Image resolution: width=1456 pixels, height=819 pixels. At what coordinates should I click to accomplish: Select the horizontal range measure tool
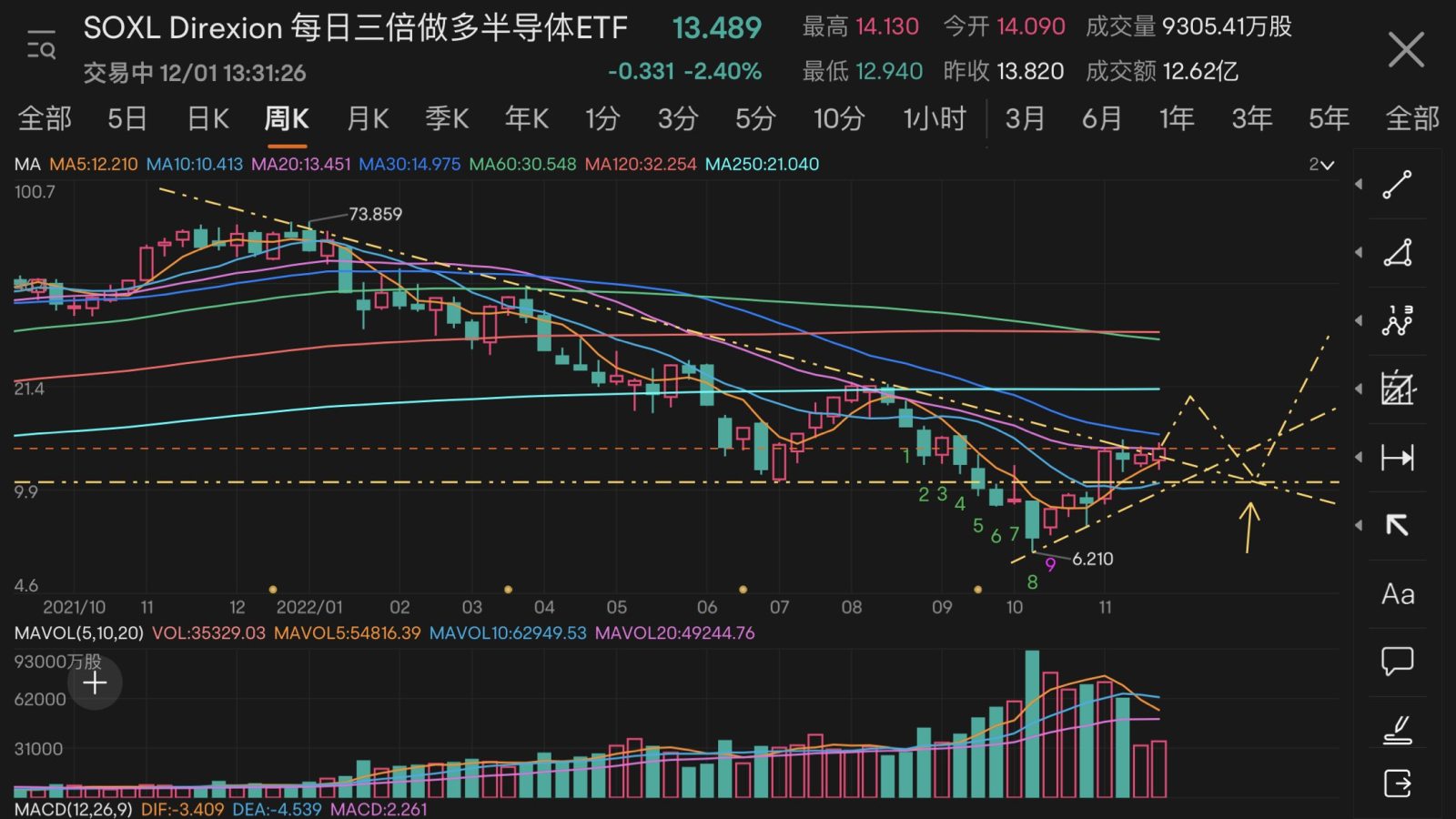(1397, 457)
